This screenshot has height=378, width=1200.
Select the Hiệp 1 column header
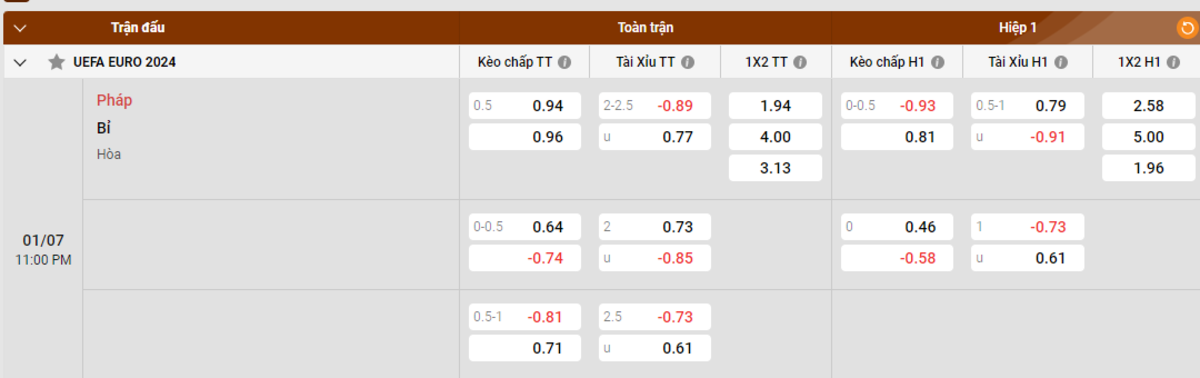tap(1018, 28)
